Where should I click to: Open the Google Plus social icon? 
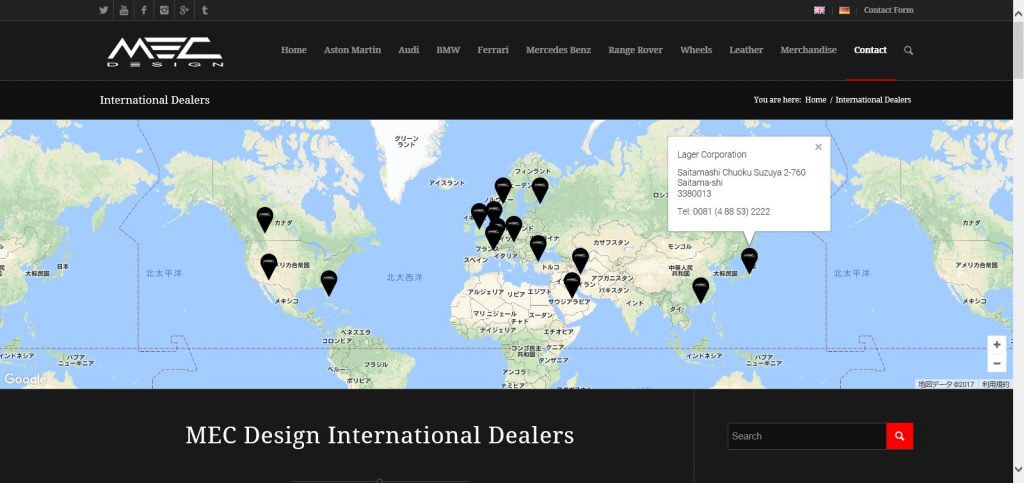(184, 10)
